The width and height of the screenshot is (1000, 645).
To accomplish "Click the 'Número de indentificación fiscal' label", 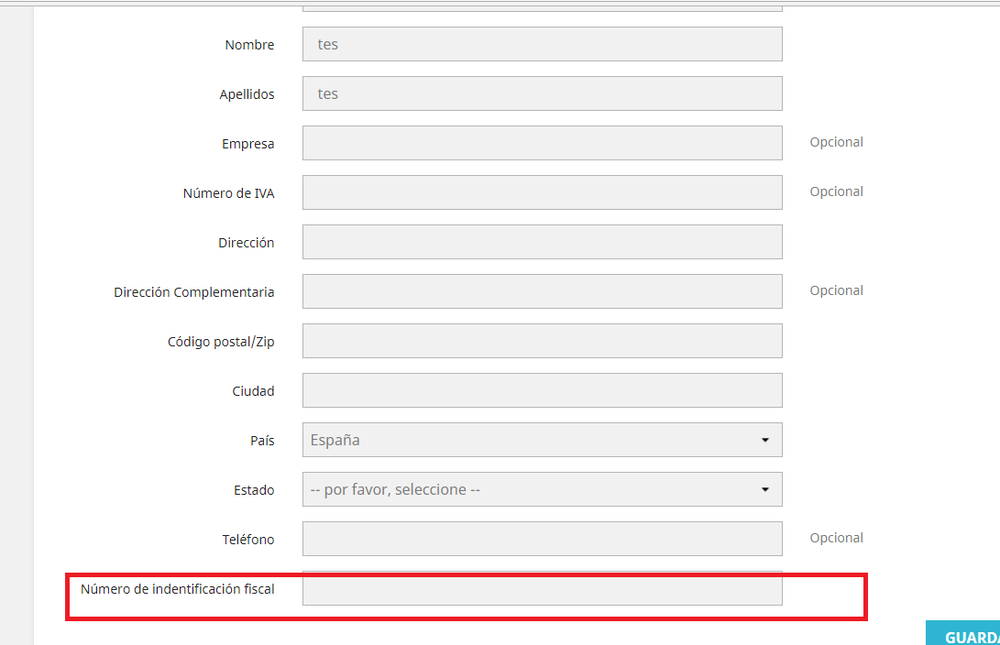I will pos(177,589).
